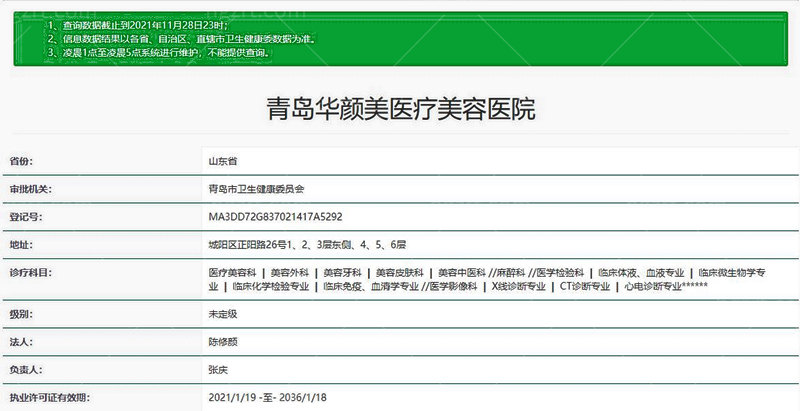The image size is (800, 411).
Task: Click the 地址 row label
Action: coord(21,245)
